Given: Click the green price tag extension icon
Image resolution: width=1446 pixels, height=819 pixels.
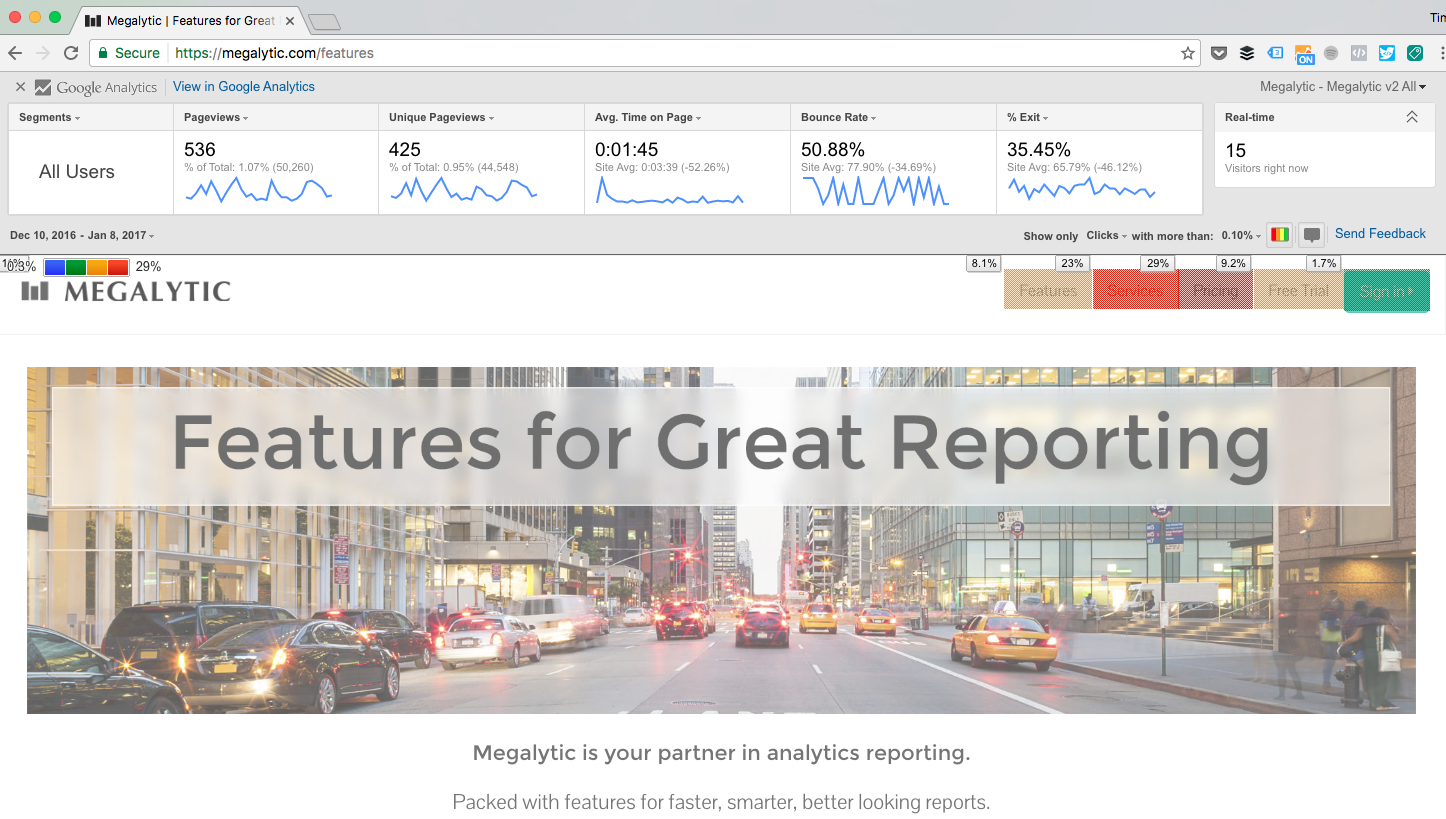Looking at the screenshot, I should [x=1415, y=53].
